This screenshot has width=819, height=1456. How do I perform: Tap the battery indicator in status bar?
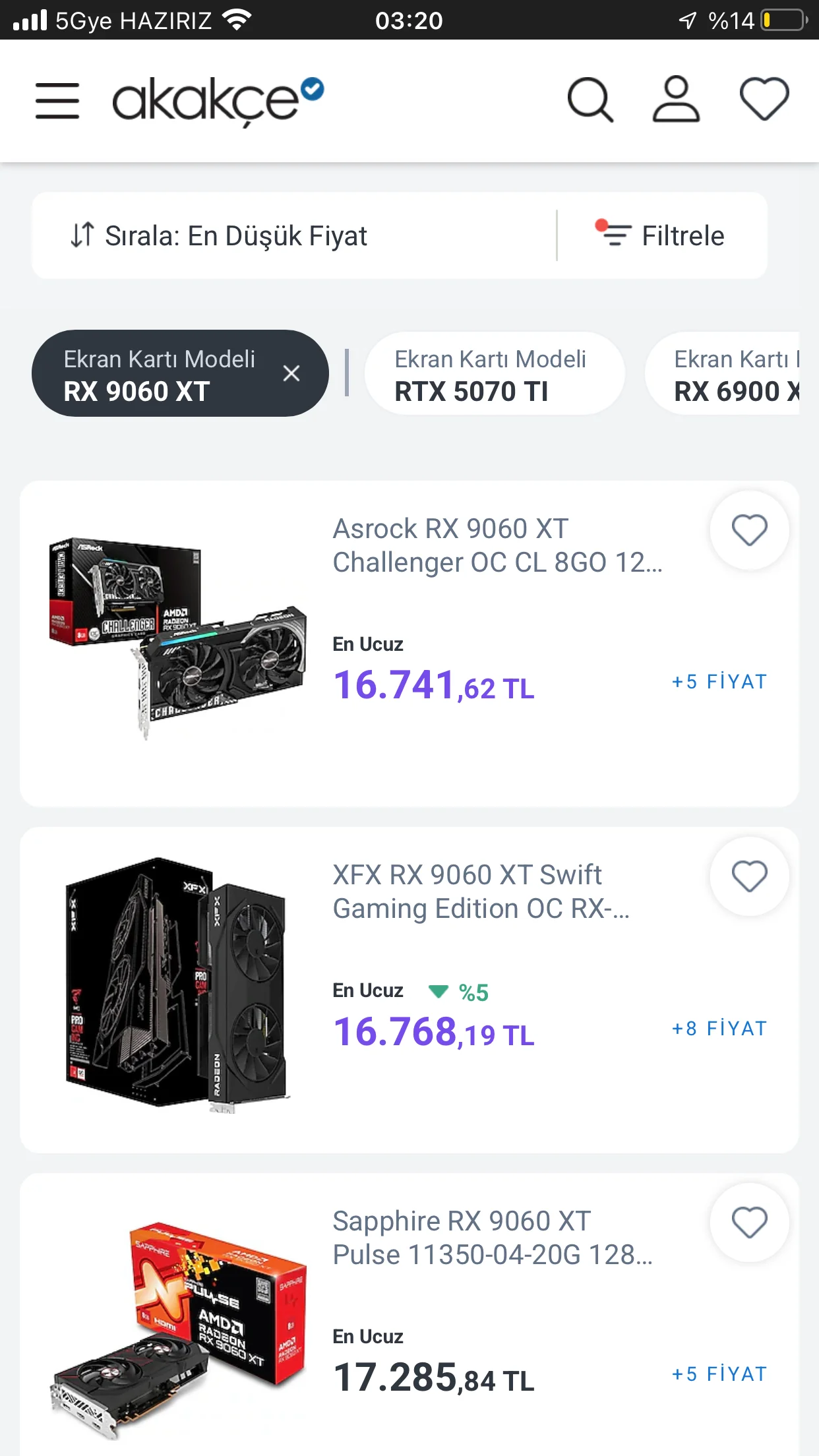tap(783, 20)
